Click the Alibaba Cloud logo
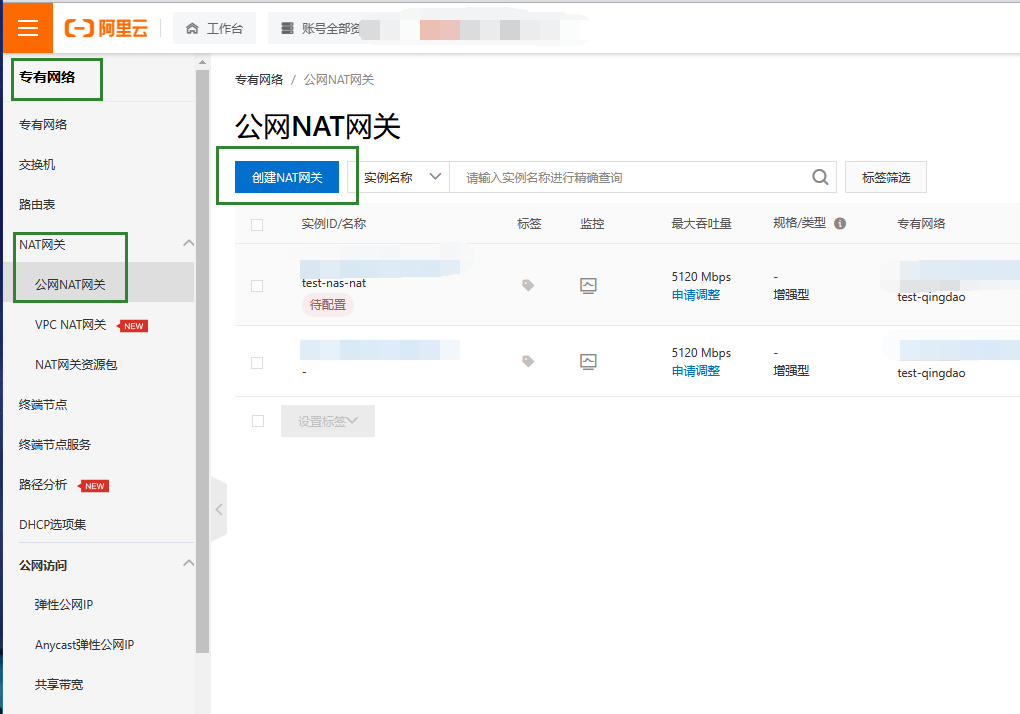Image resolution: width=1020 pixels, height=714 pixels. pyautogui.click(x=106, y=28)
